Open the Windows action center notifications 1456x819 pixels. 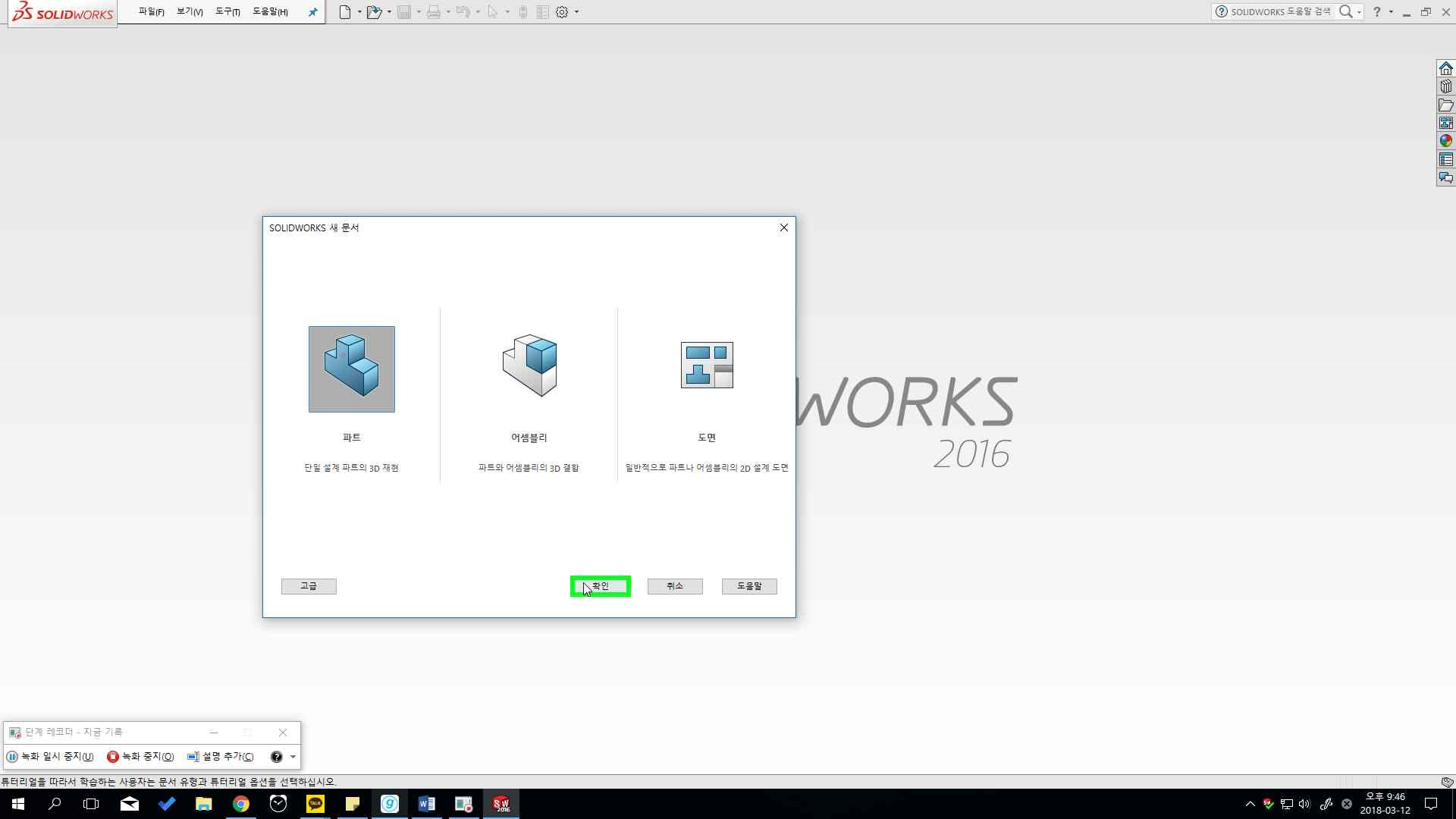point(1432,804)
